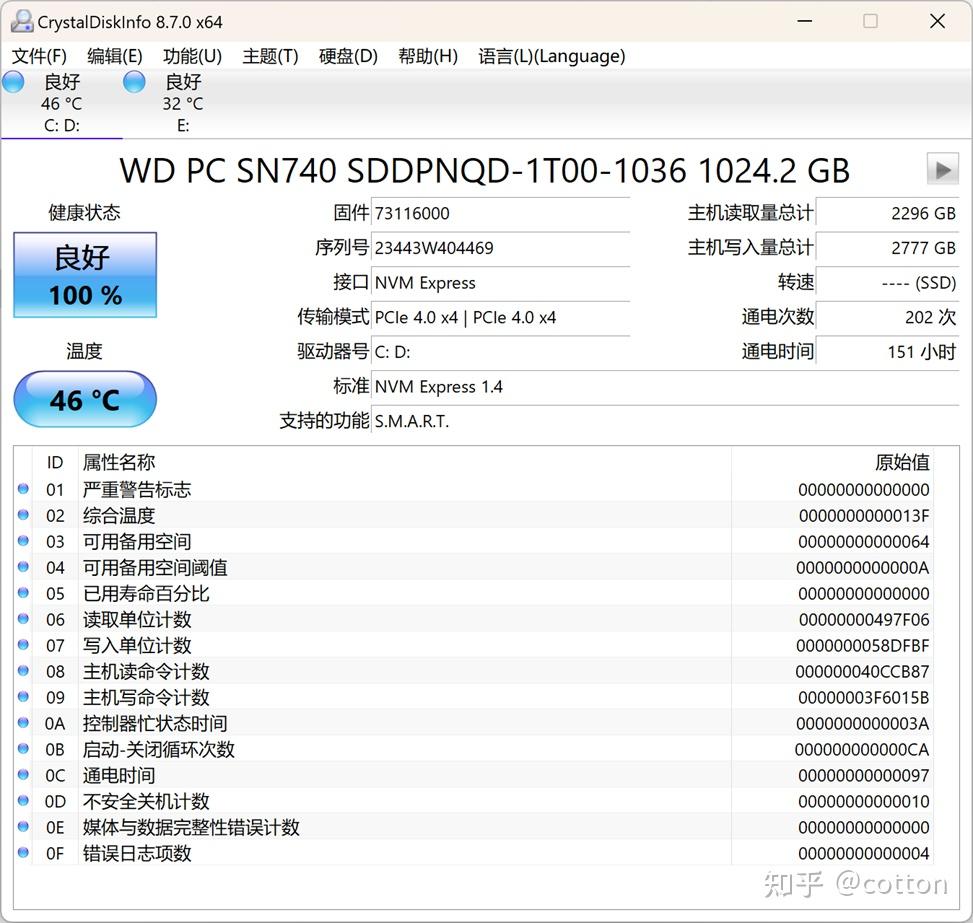The height and width of the screenshot is (923, 973).
Task: Select raw value 00000003F6015B
Action: [x=864, y=698]
